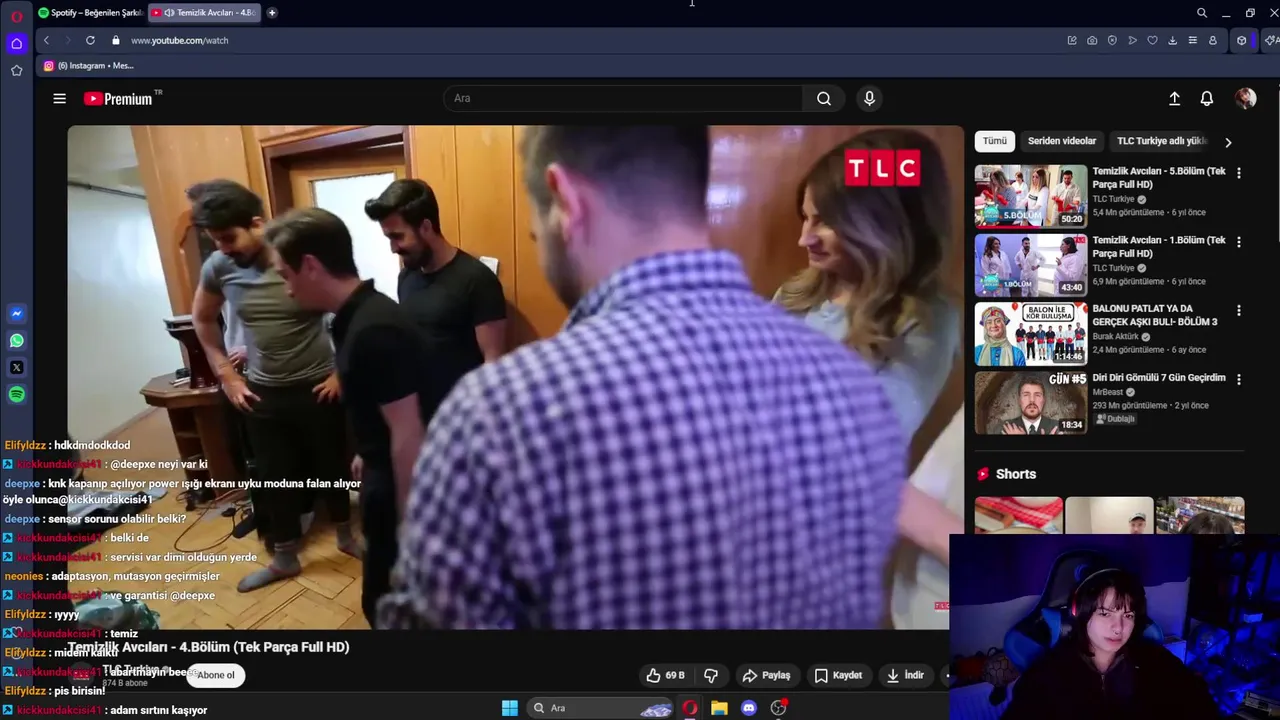Open the Opera player toolbar icon
1280x720 pixels.
(x=1132, y=40)
